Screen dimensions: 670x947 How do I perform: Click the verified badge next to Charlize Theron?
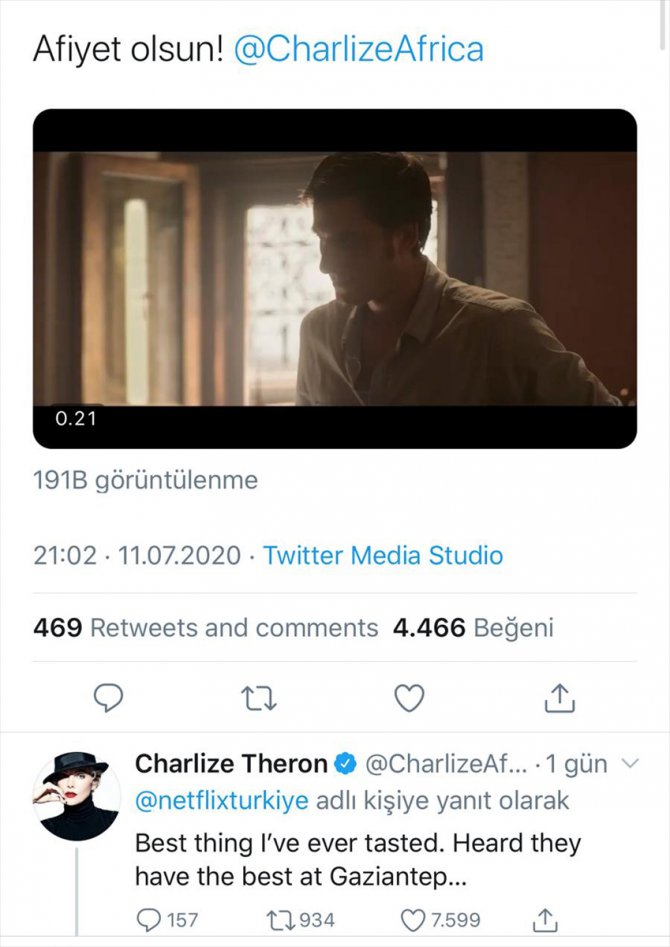click(x=345, y=765)
